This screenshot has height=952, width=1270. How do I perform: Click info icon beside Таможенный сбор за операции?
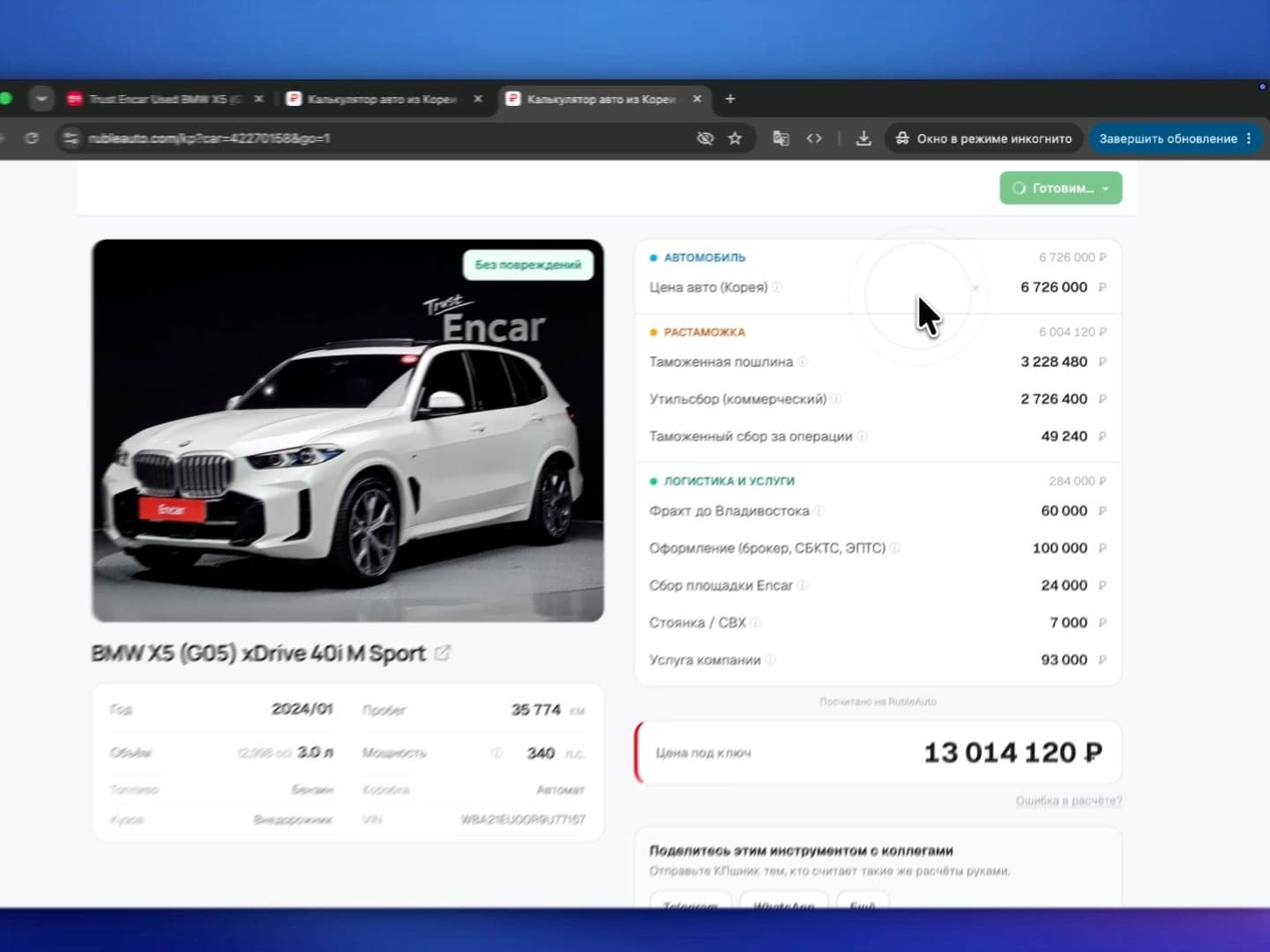point(862,435)
